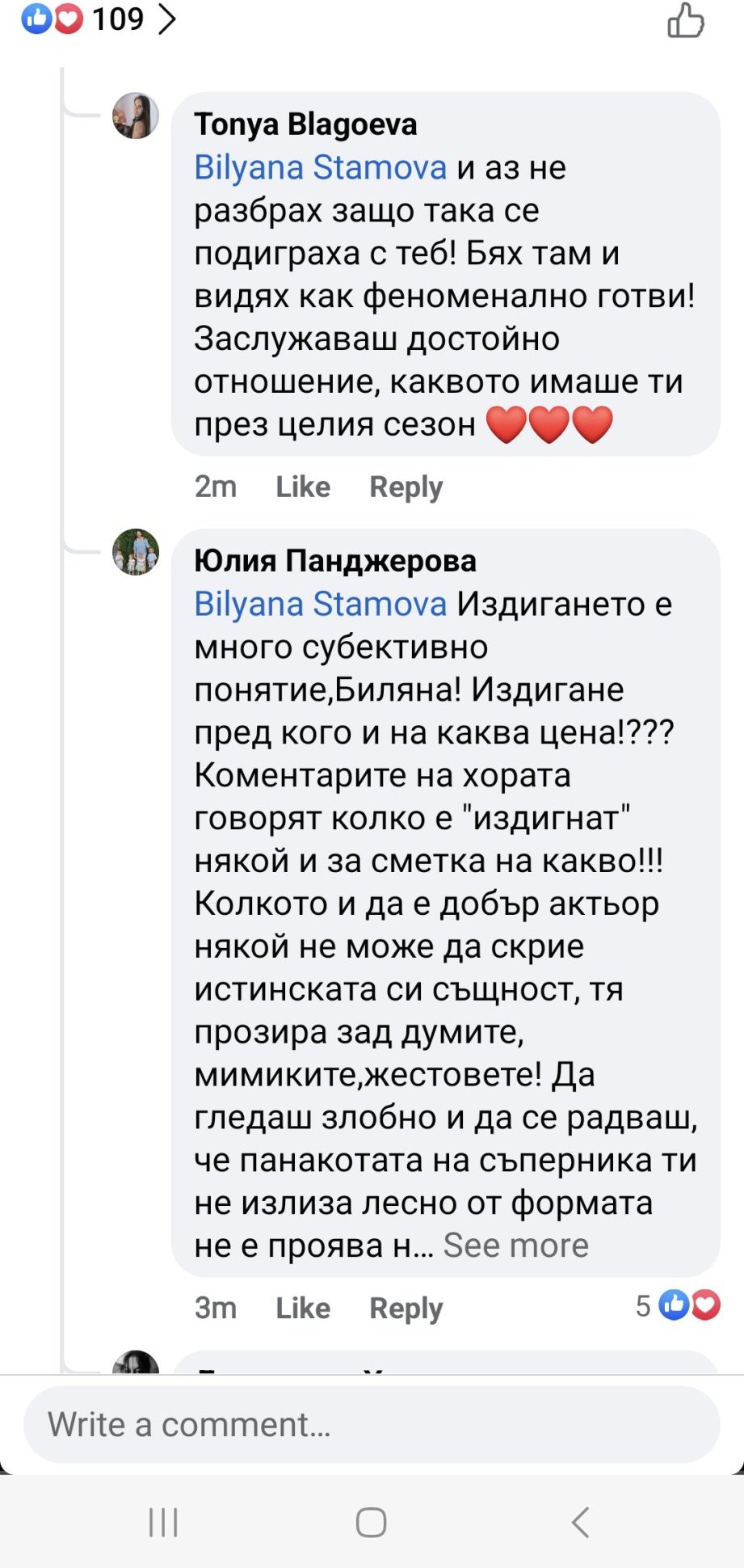Viewport: 744px width, 1568px height.
Task: Open Юлия Панджерова's profile picture
Action: click(136, 552)
